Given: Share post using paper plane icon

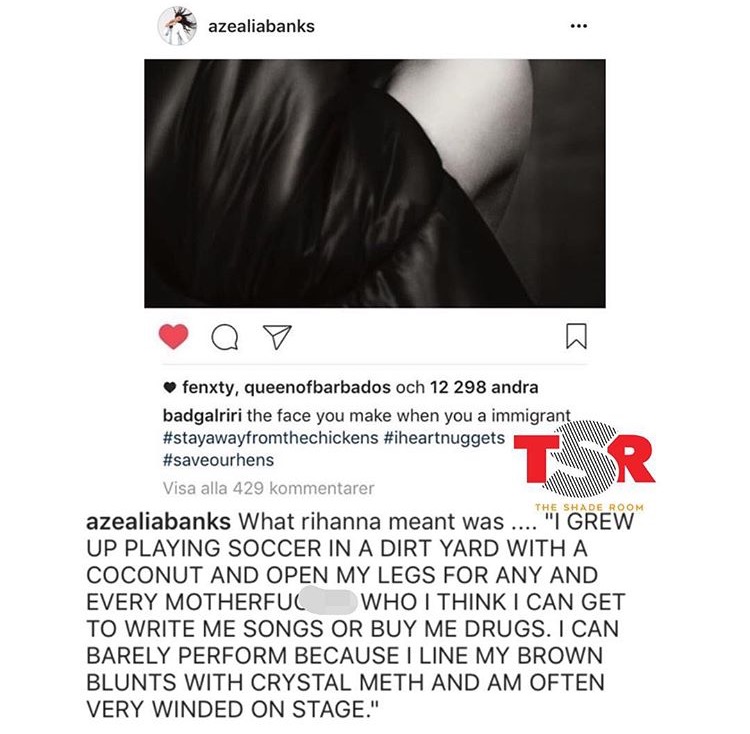Looking at the screenshot, I should pos(277,337).
